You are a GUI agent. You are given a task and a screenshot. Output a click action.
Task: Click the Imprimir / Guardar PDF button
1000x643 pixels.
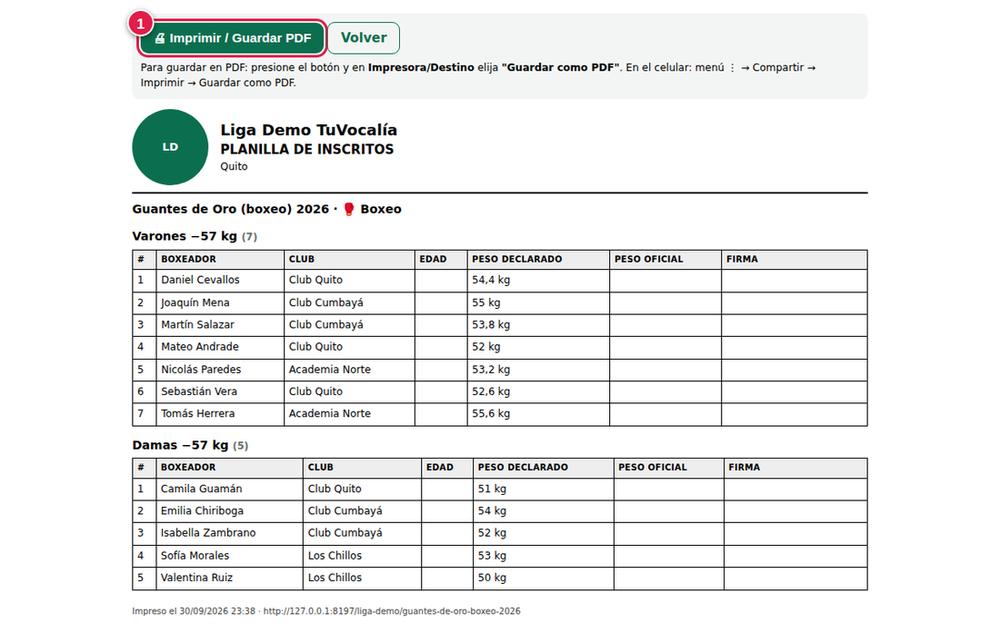click(x=232, y=38)
